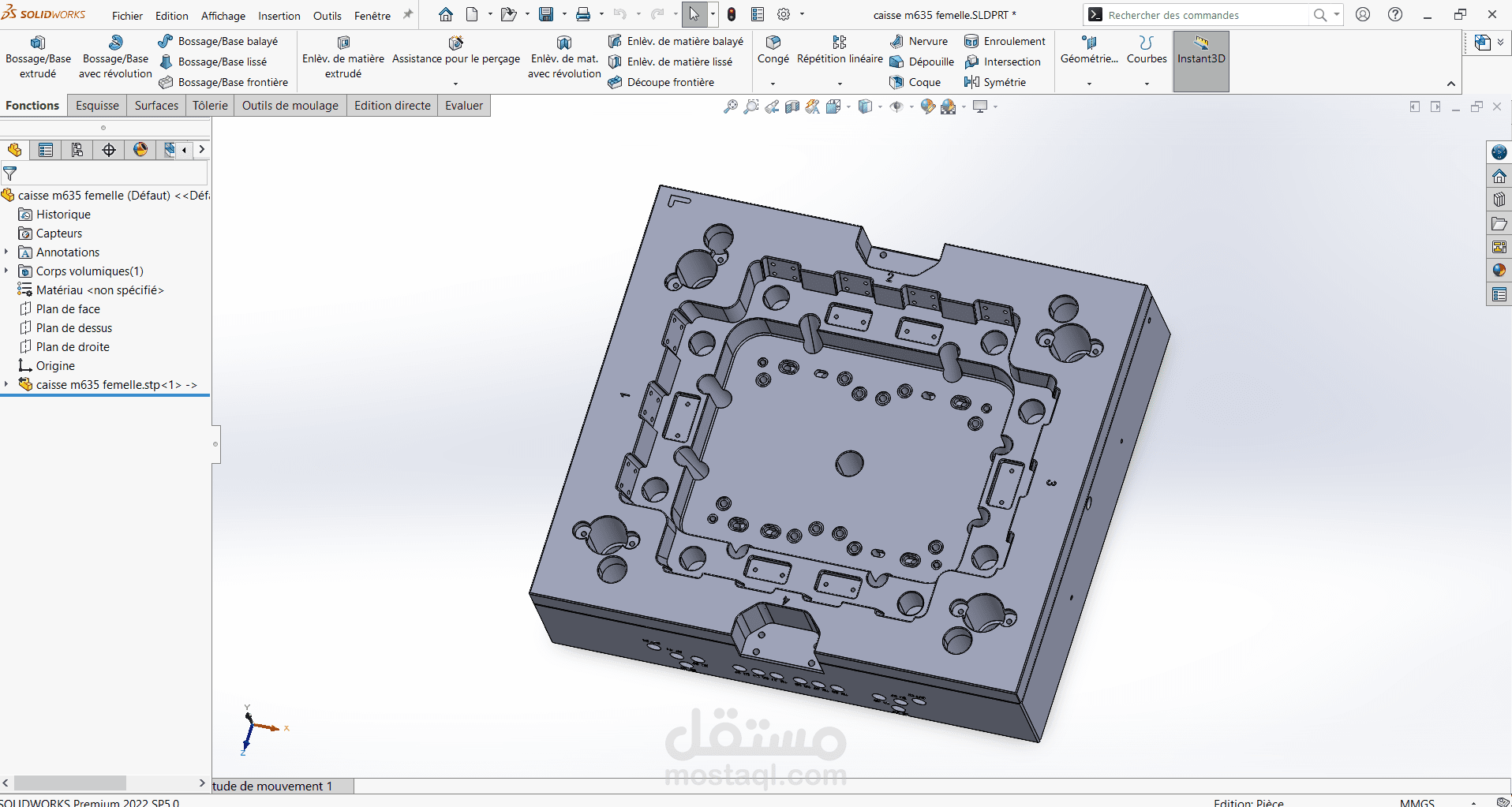This screenshot has height=807, width=1512.
Task: Switch to the Evaluer tab
Action: [464, 106]
